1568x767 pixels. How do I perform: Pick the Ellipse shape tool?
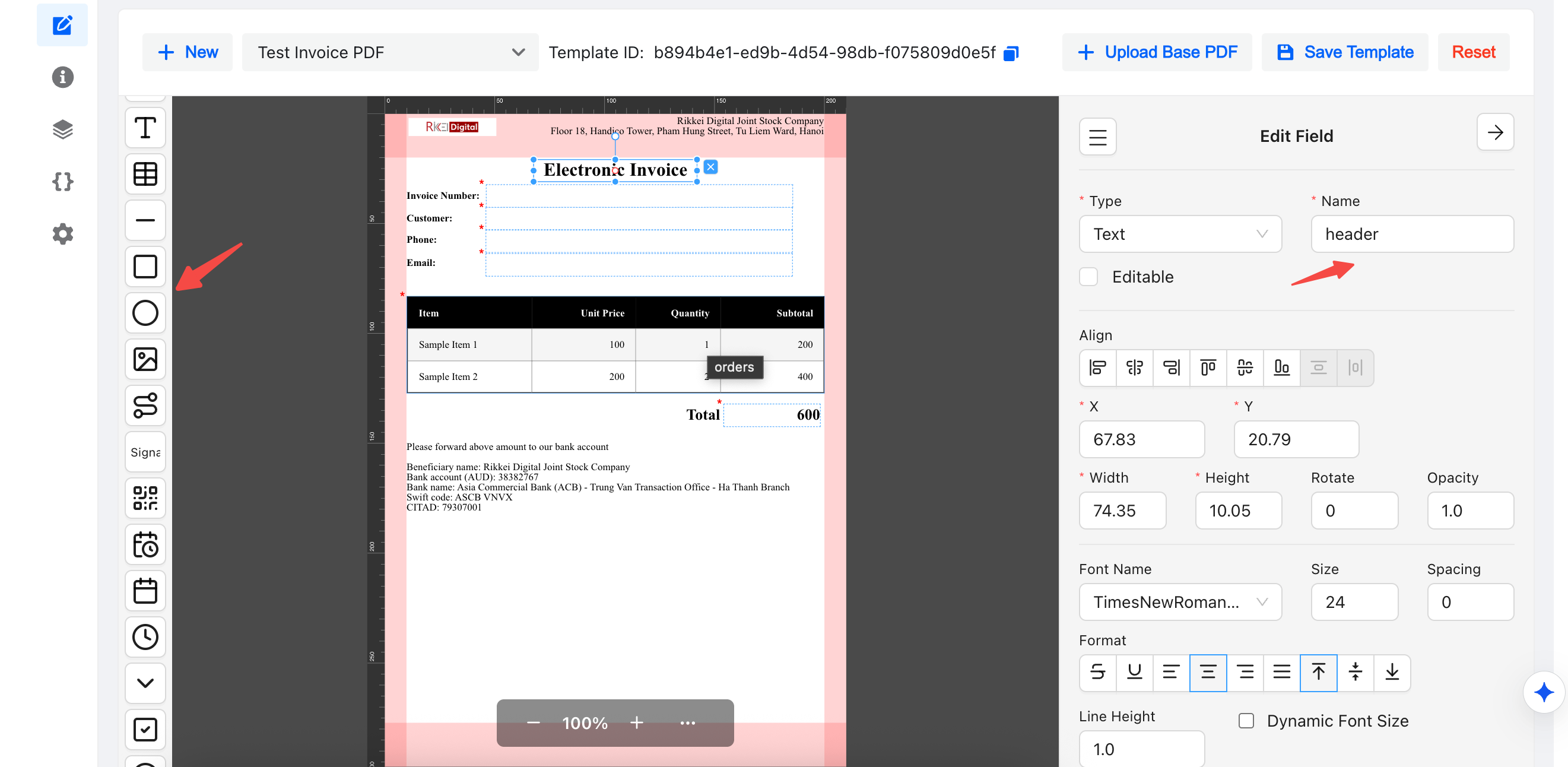point(145,313)
